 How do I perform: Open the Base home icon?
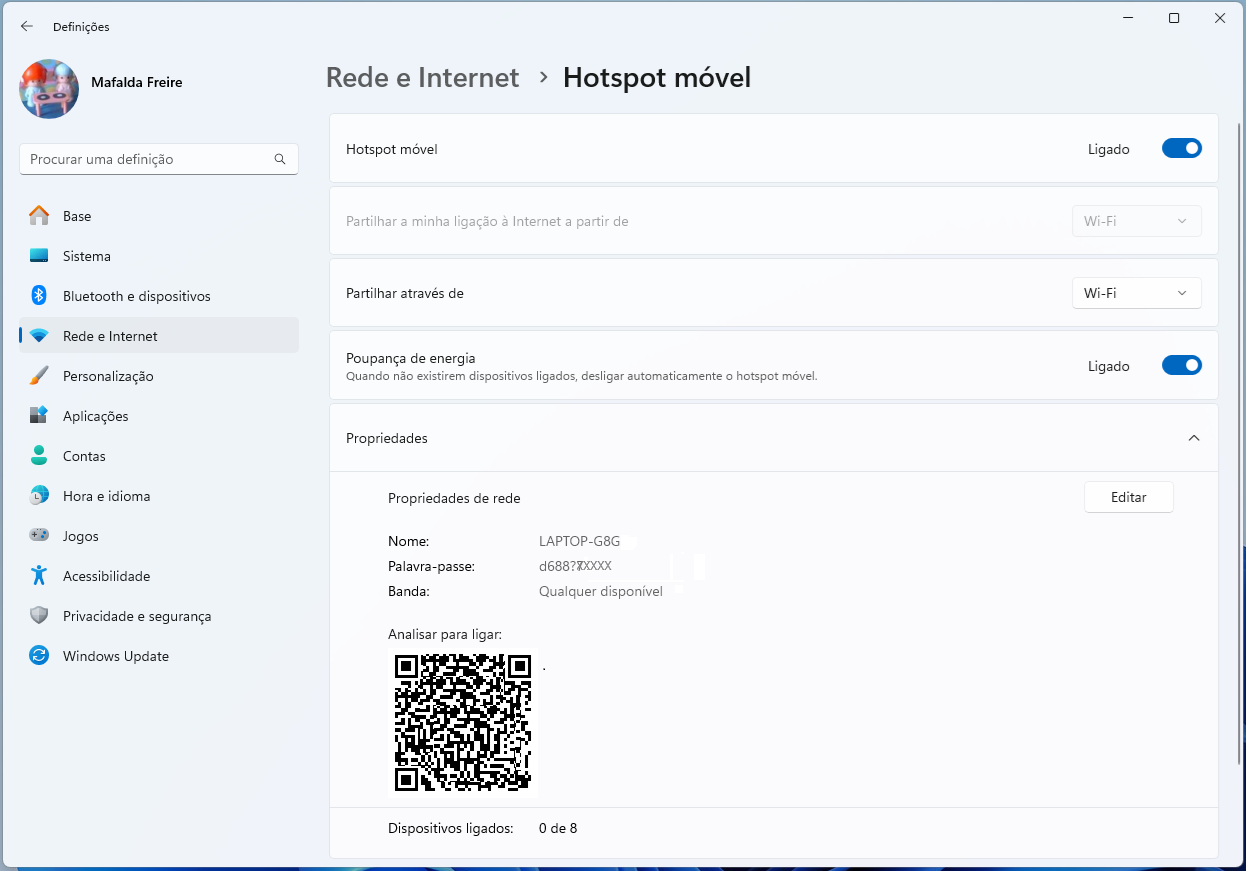tap(39, 216)
